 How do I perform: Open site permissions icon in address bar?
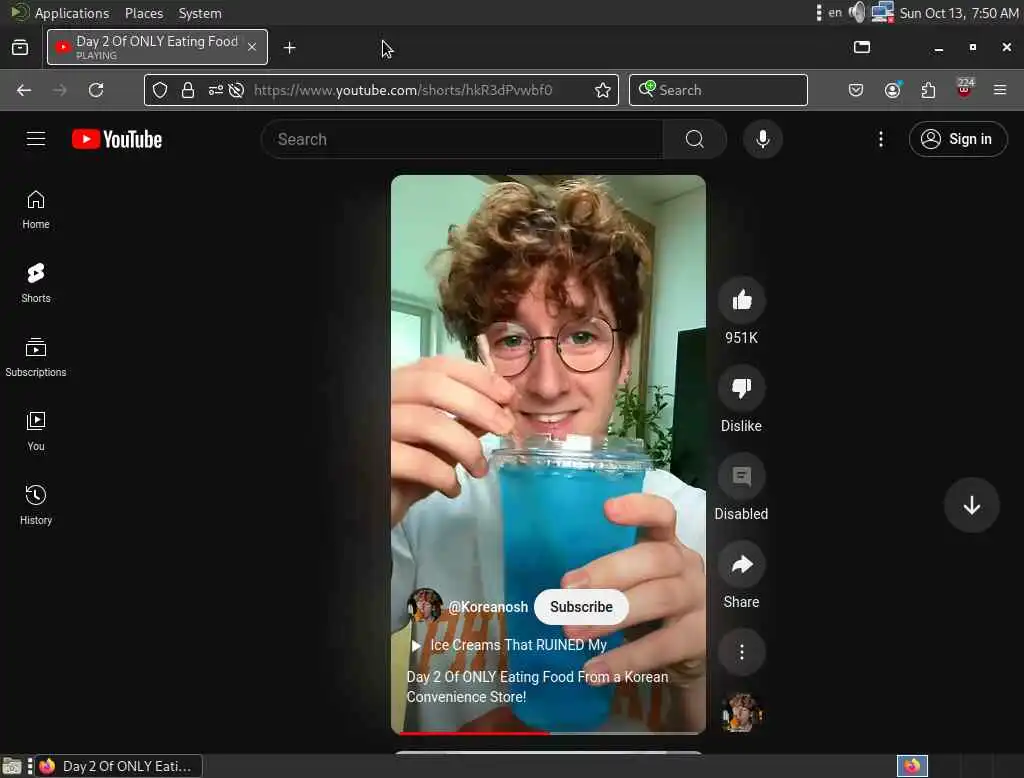(216, 90)
